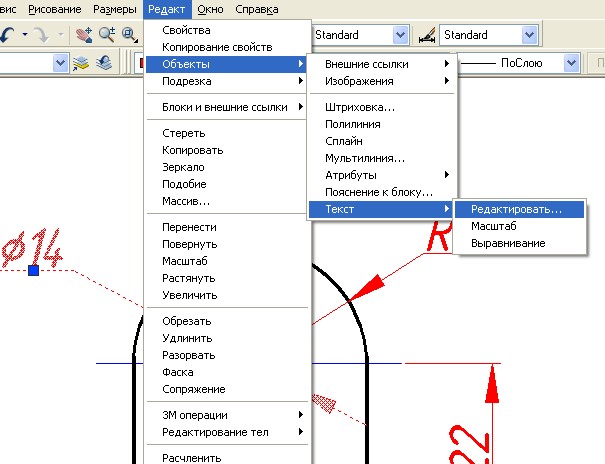Expand the Текст submenu entry
Image resolution: width=605 pixels, height=464 pixels.
(381, 209)
